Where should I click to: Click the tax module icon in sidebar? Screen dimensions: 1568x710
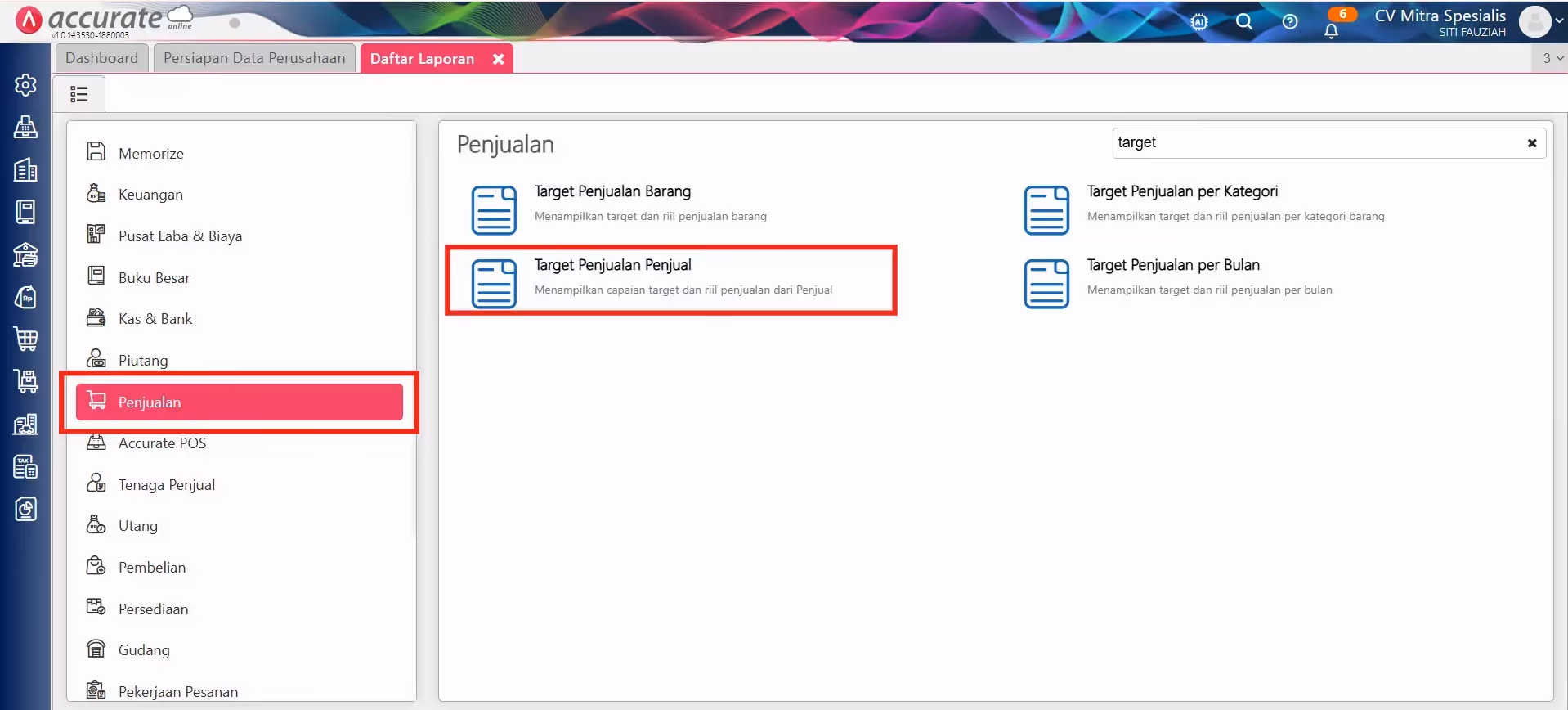pyautogui.click(x=25, y=466)
